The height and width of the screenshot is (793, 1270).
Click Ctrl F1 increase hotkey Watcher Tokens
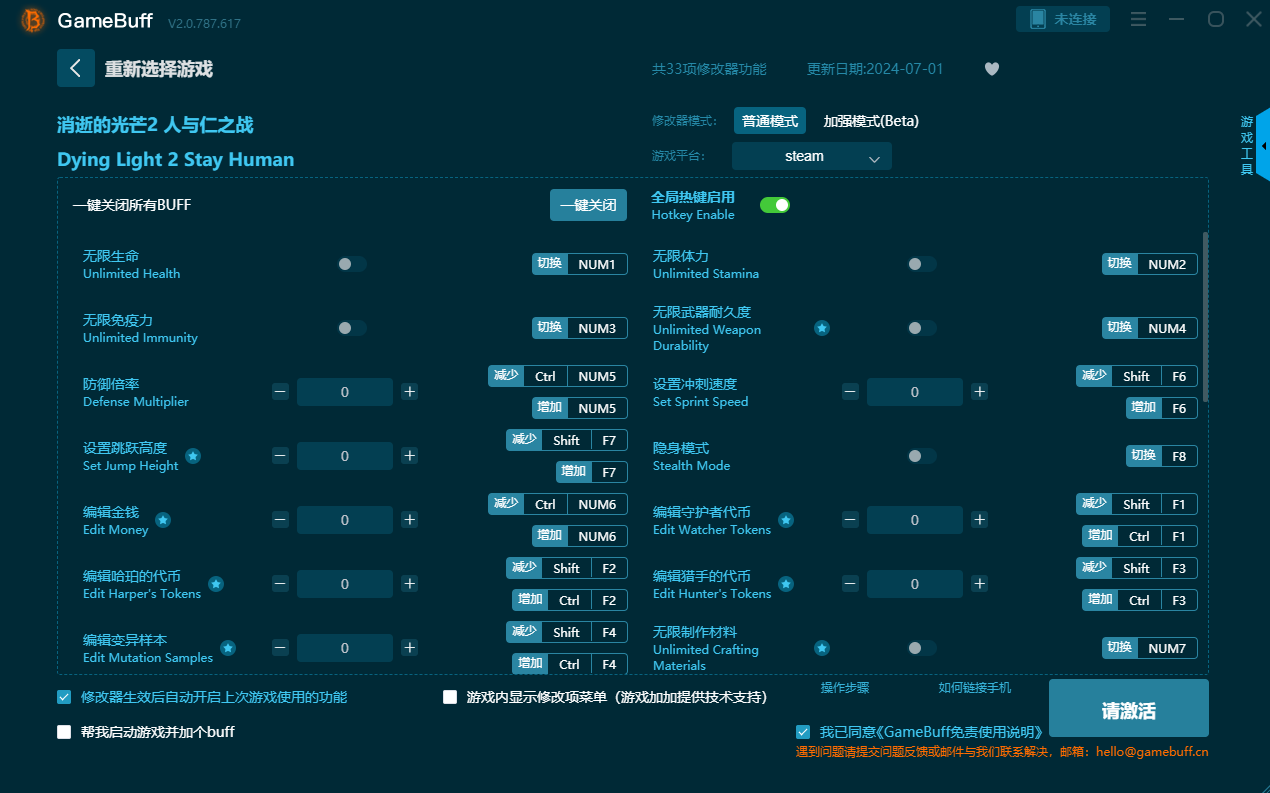[1140, 536]
